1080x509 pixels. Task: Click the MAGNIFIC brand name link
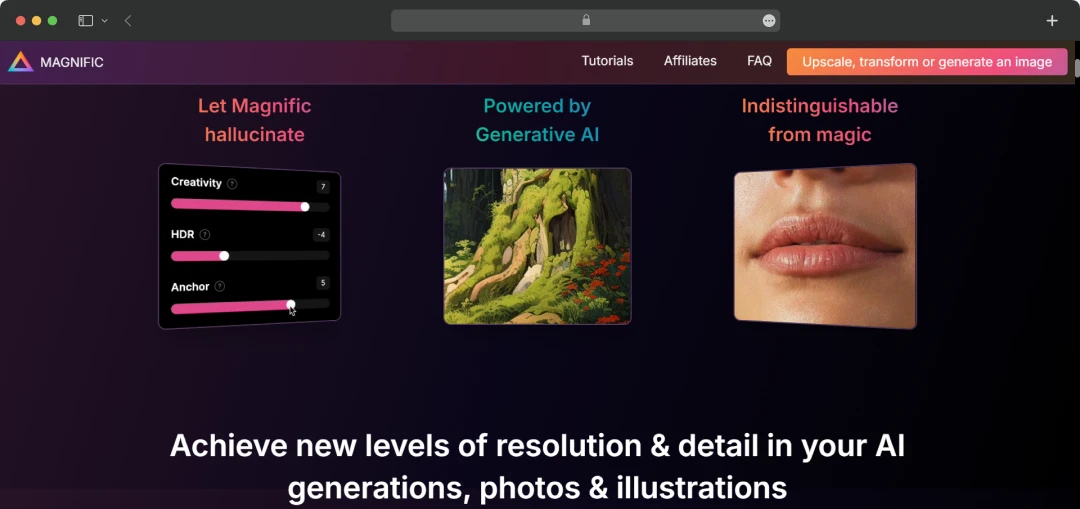pyautogui.click(x=72, y=63)
